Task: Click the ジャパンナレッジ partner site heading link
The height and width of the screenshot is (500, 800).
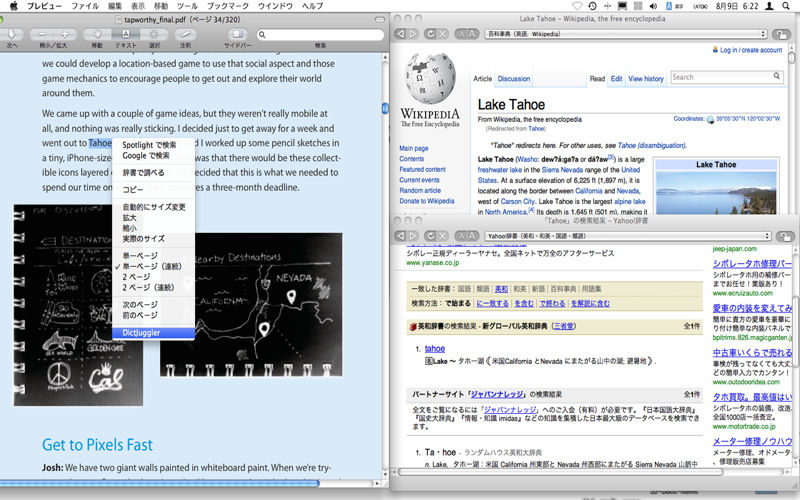Action: [x=497, y=394]
